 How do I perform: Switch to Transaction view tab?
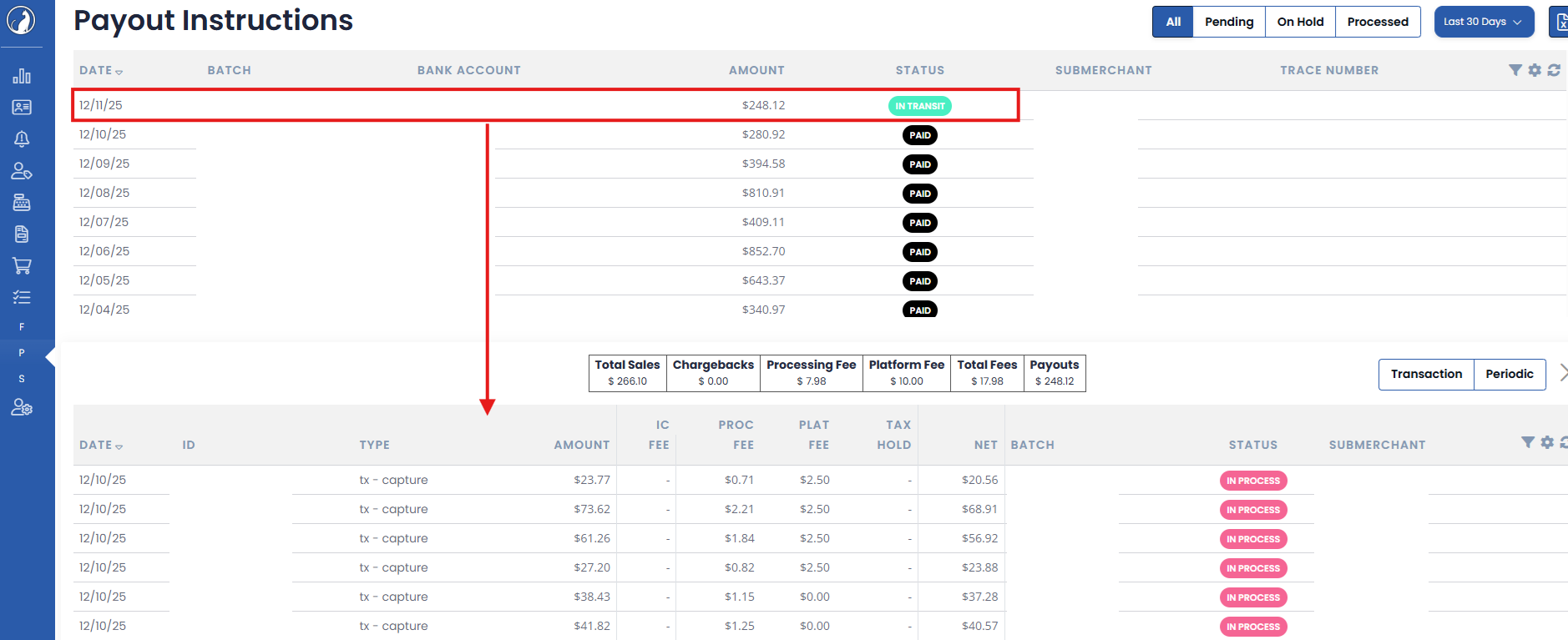point(1426,374)
